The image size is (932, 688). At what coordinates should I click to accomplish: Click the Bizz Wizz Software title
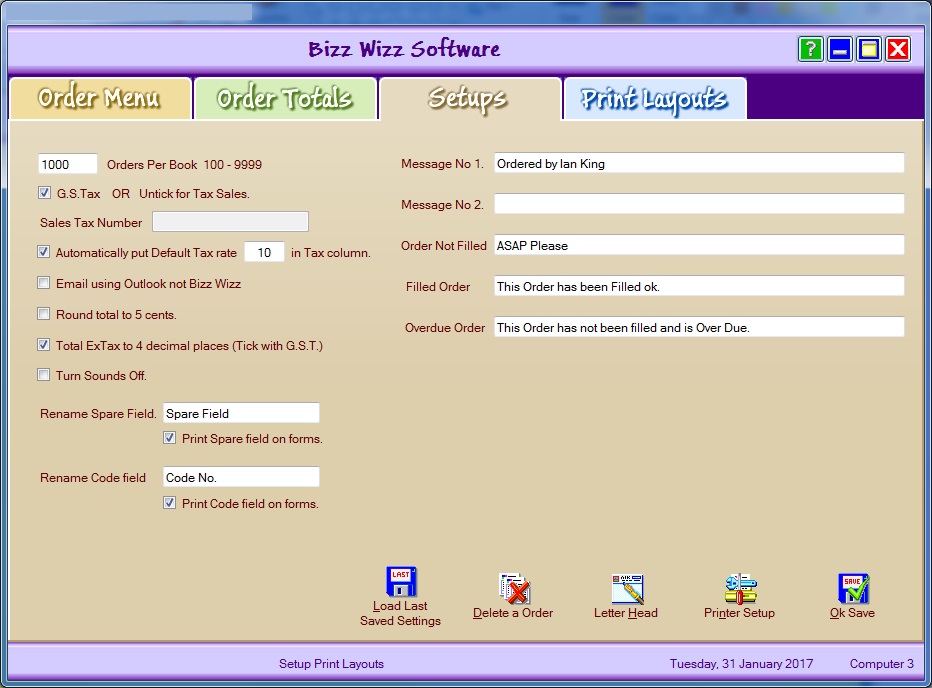(x=404, y=49)
